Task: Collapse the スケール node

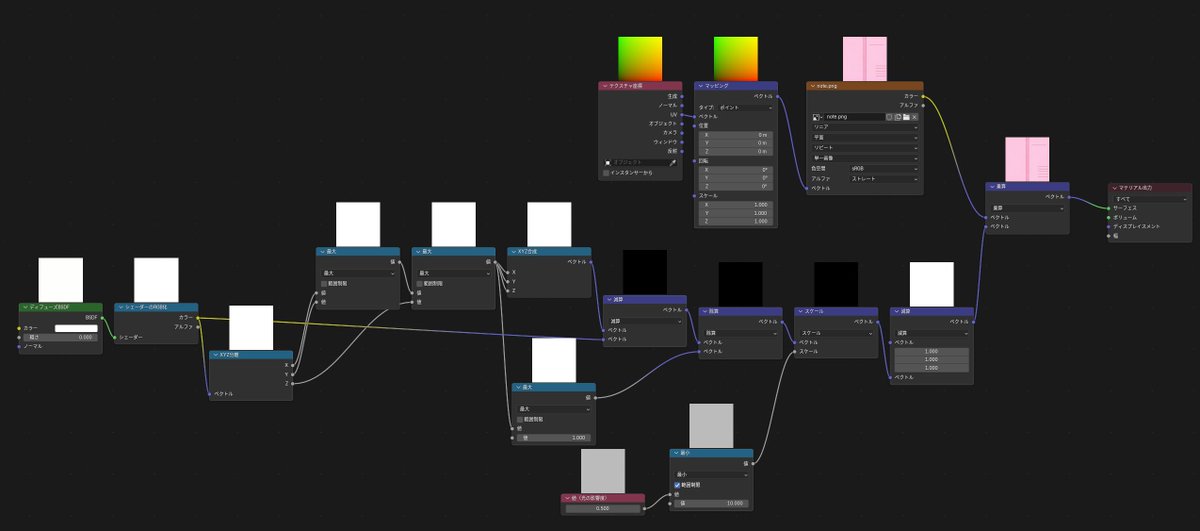Action: click(x=802, y=311)
